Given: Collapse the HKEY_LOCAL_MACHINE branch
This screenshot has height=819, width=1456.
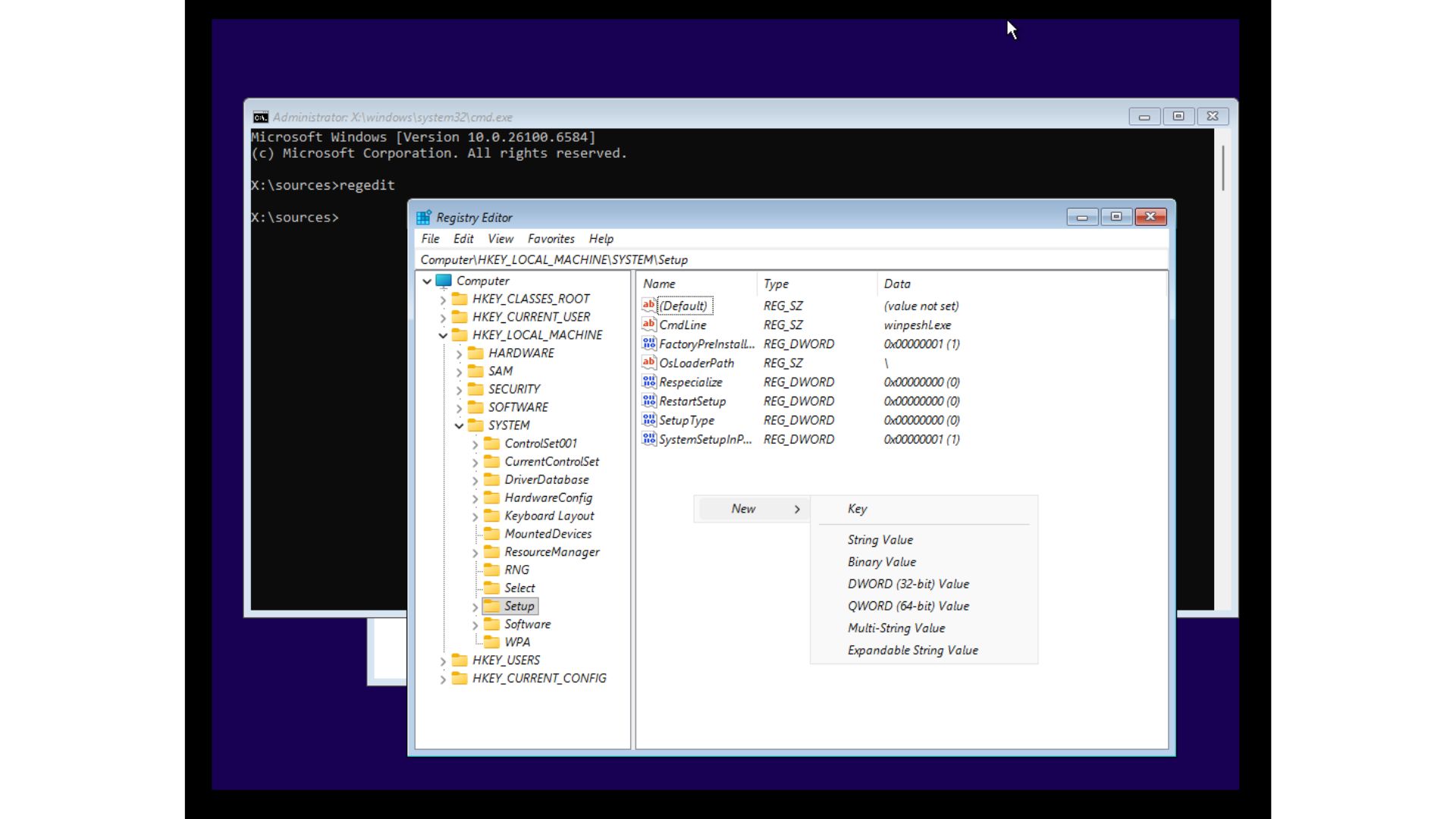Looking at the screenshot, I should point(444,334).
